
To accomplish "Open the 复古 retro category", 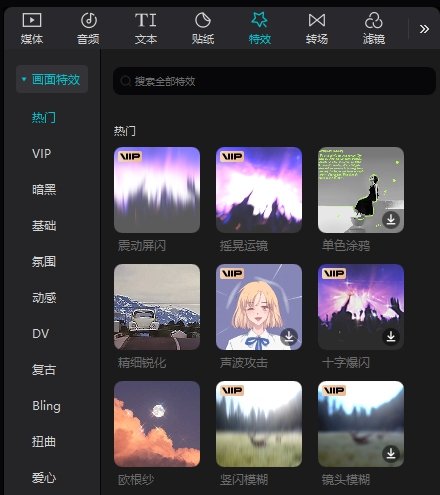I will (x=44, y=370).
